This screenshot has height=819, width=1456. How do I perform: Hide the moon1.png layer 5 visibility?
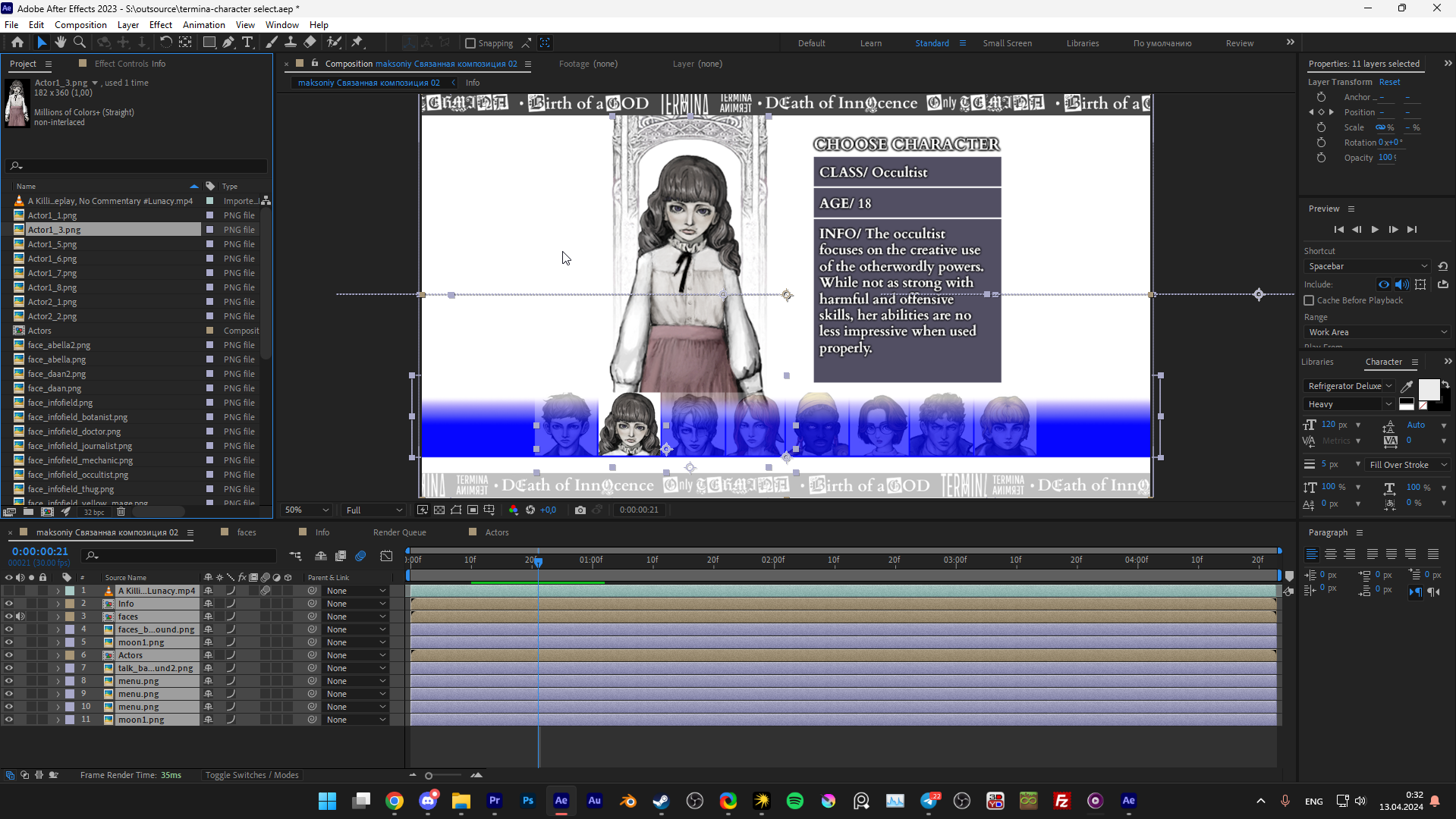coord(9,642)
